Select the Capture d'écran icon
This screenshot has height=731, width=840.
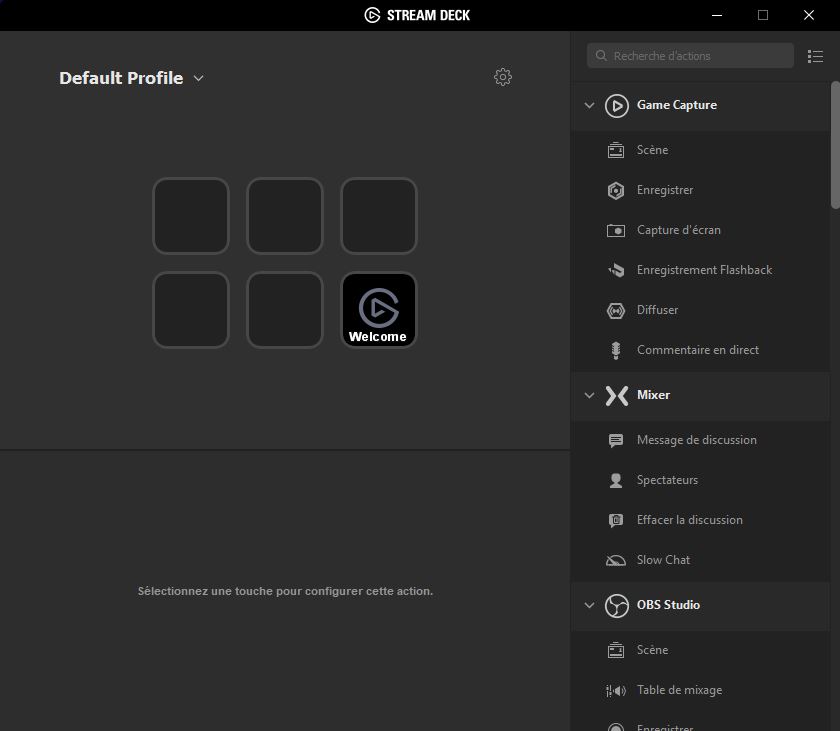coord(616,230)
